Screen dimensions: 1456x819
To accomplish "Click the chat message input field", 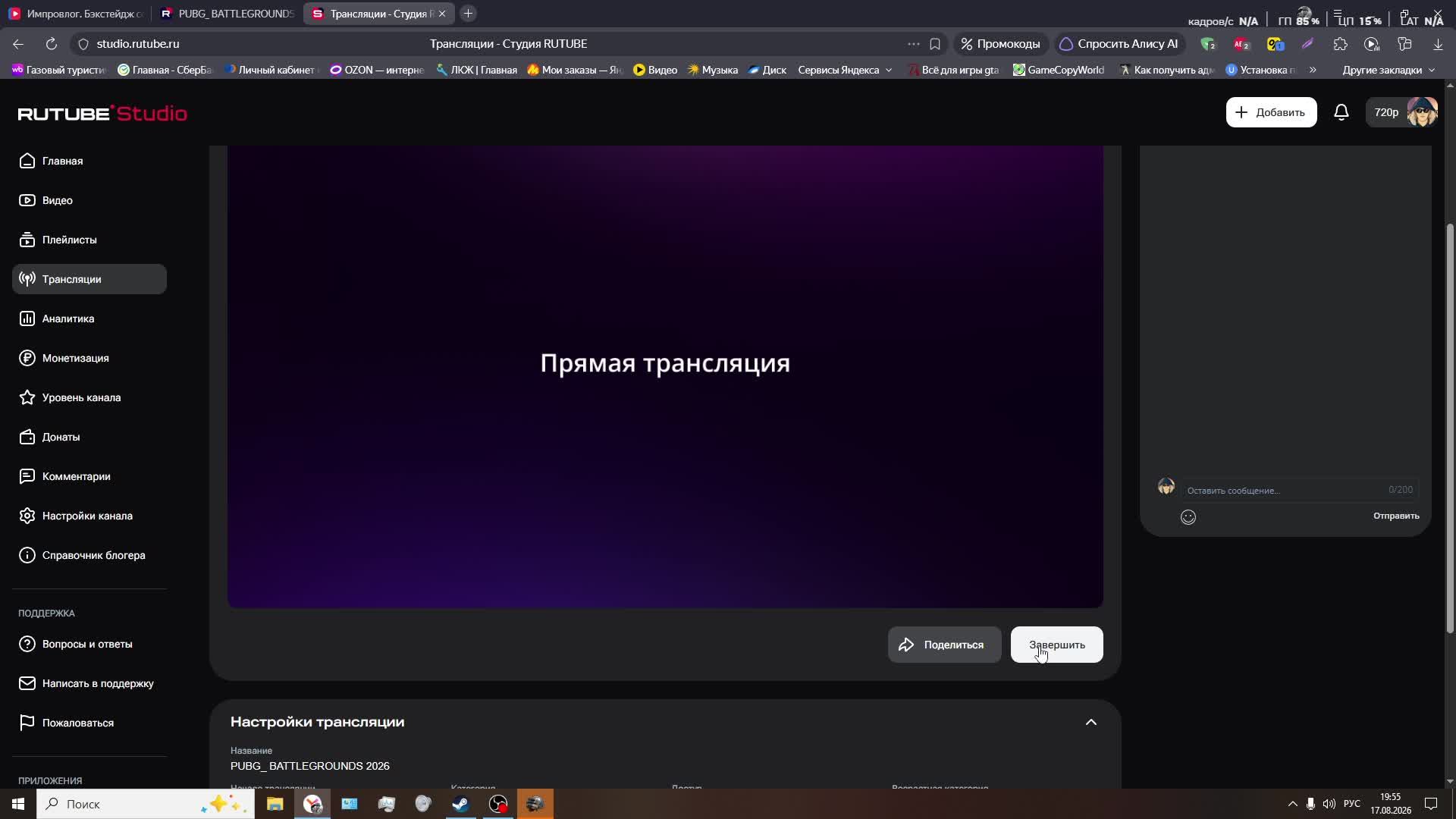I will [1299, 490].
